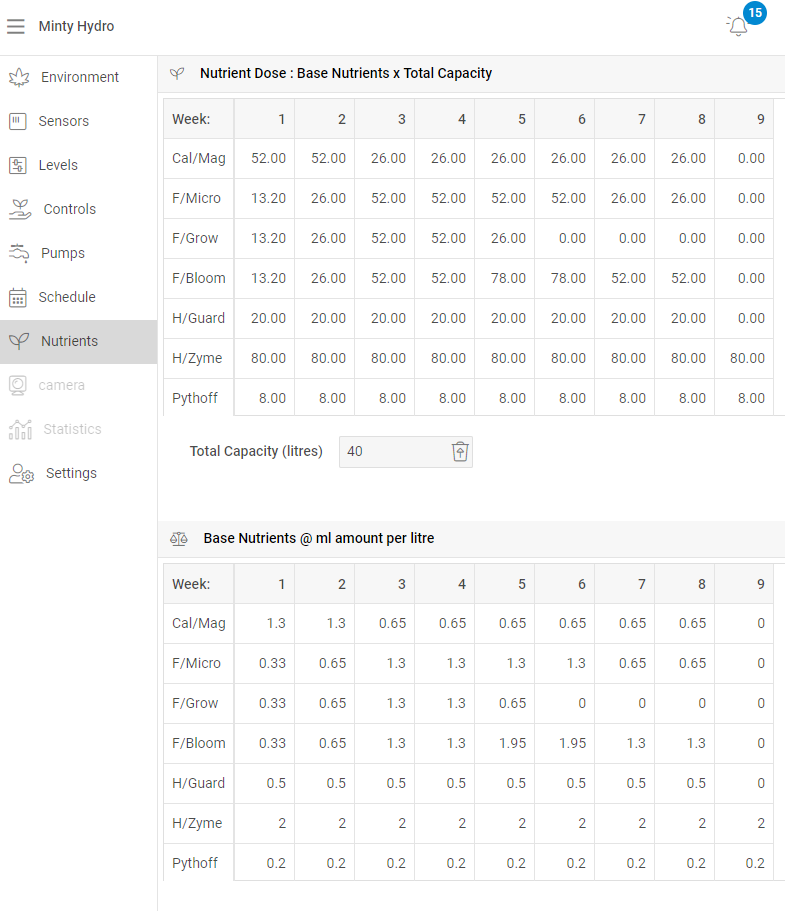The height and width of the screenshot is (911, 785).
Task: Click the balance scale icon beside Base Nutrients
Action: click(x=179, y=538)
